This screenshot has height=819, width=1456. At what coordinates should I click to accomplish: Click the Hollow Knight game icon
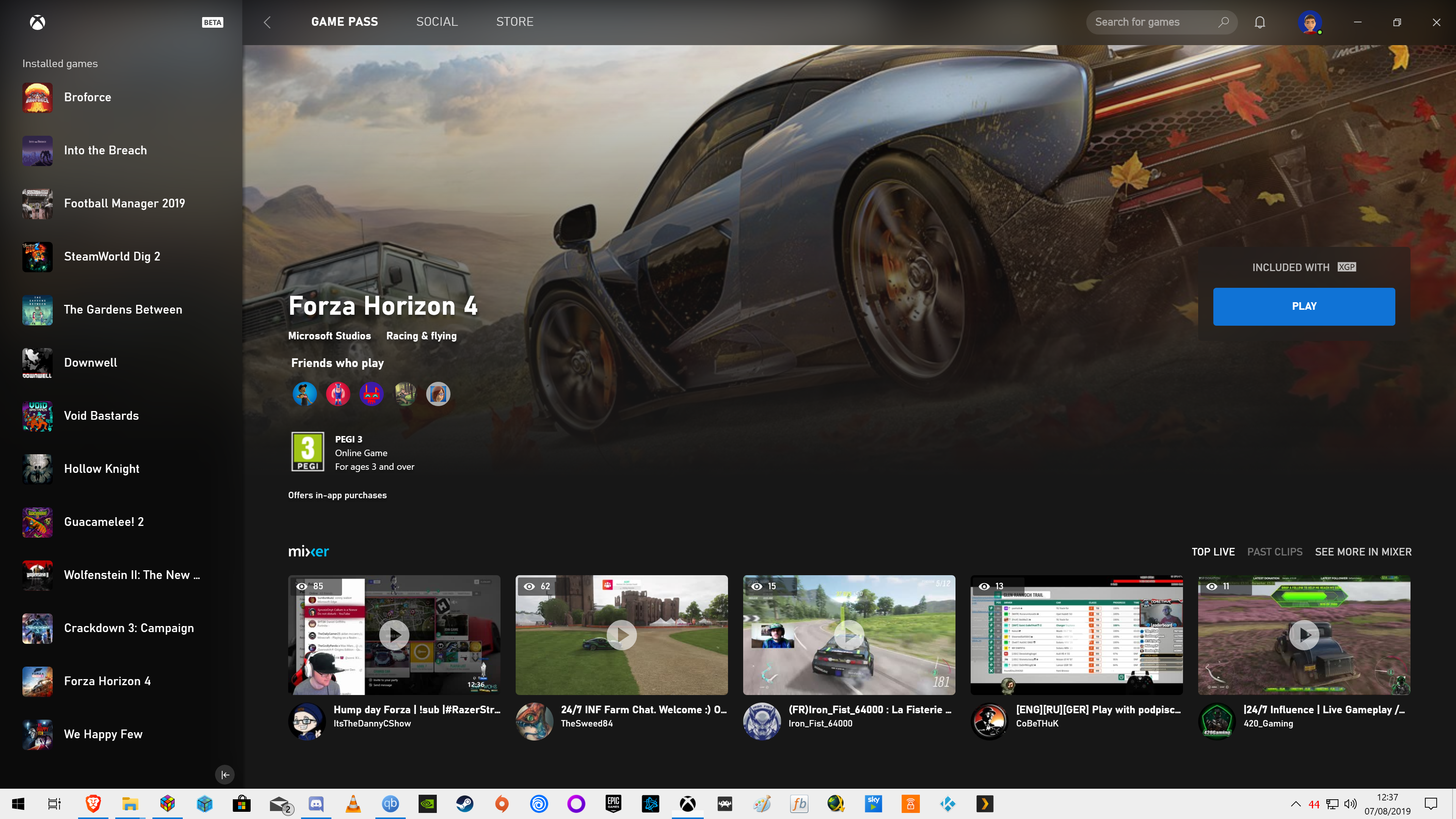click(x=37, y=469)
